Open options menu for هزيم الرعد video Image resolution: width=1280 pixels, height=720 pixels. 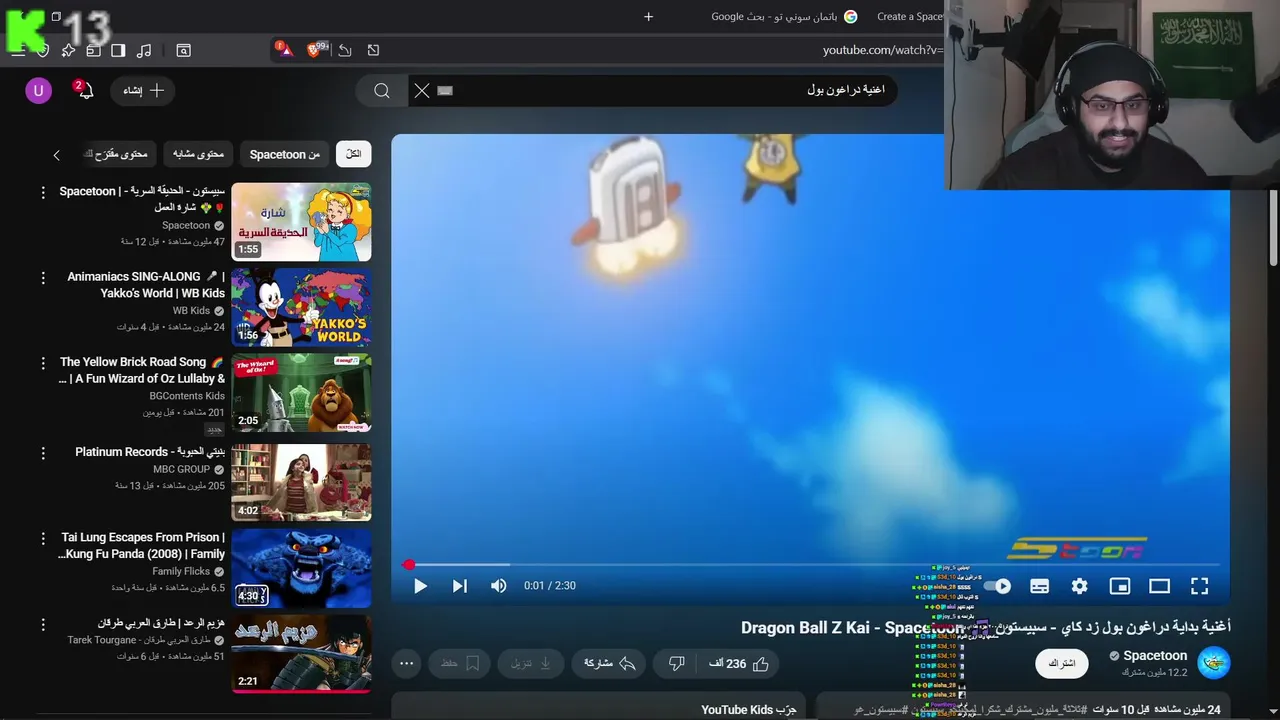43,625
